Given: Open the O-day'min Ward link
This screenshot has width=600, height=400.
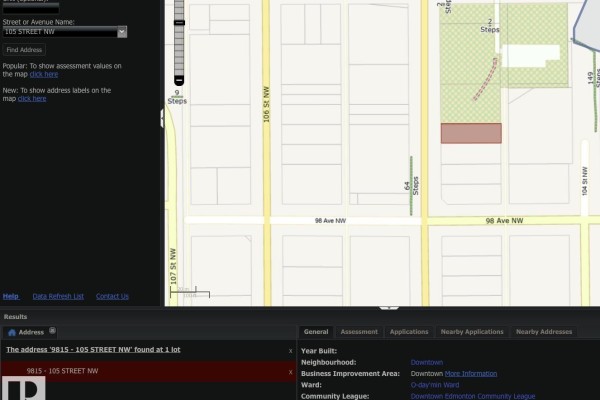Looking at the screenshot, I should click(435, 385).
